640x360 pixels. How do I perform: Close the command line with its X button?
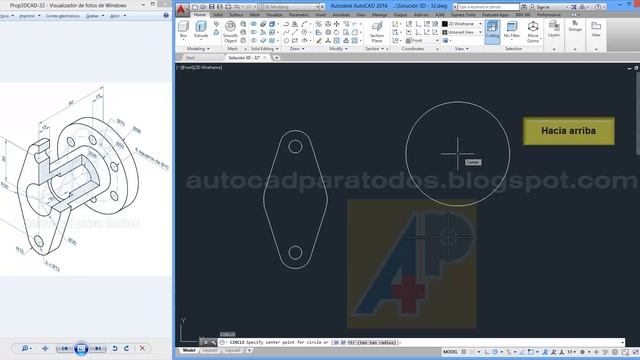click(206, 342)
